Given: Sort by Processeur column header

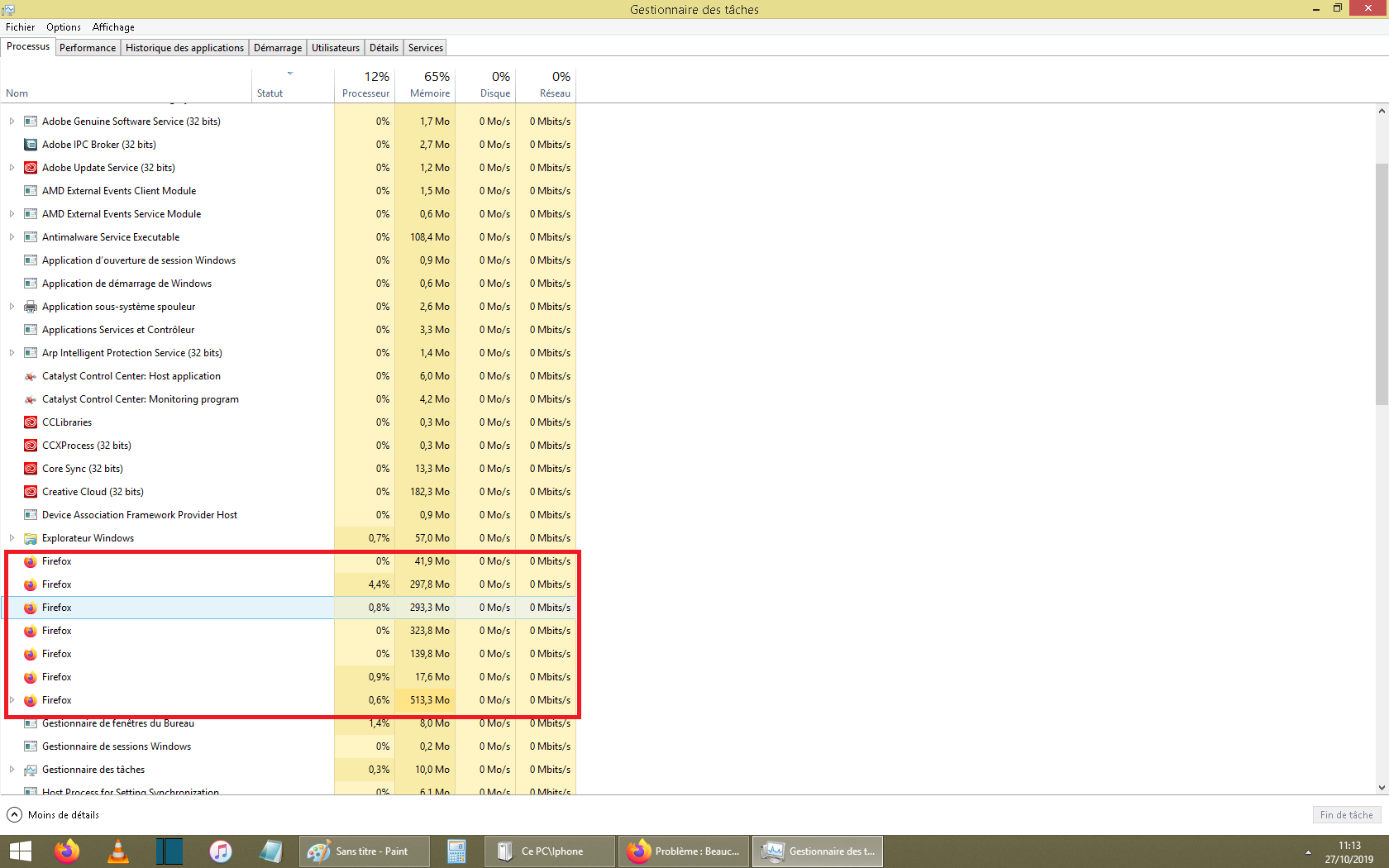Looking at the screenshot, I should pos(365,84).
